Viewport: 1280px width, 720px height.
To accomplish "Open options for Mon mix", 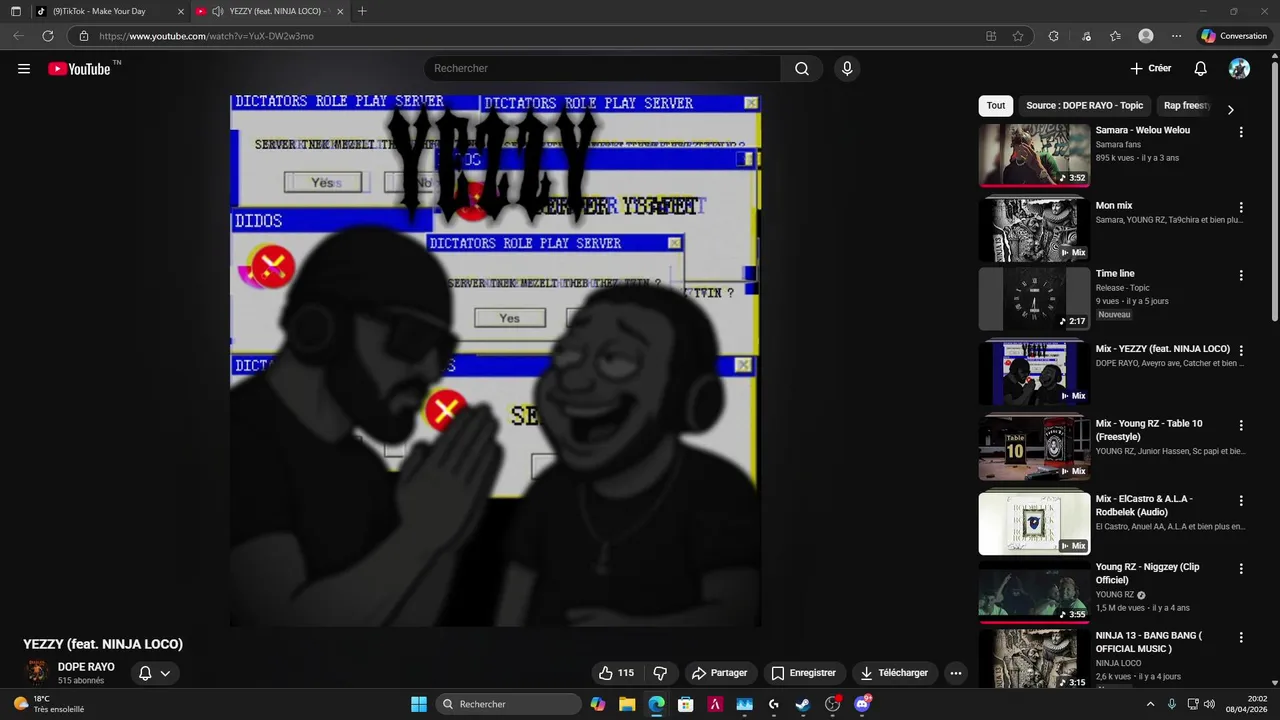I will 1241,208.
